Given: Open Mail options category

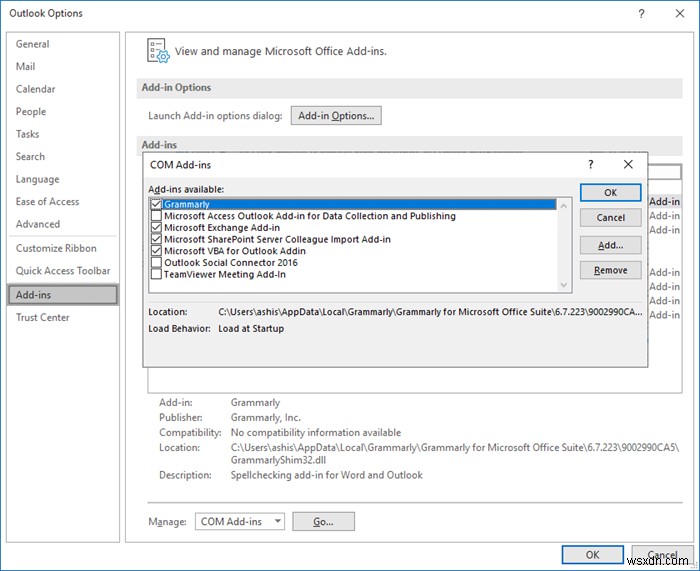Looking at the screenshot, I should tap(25, 67).
